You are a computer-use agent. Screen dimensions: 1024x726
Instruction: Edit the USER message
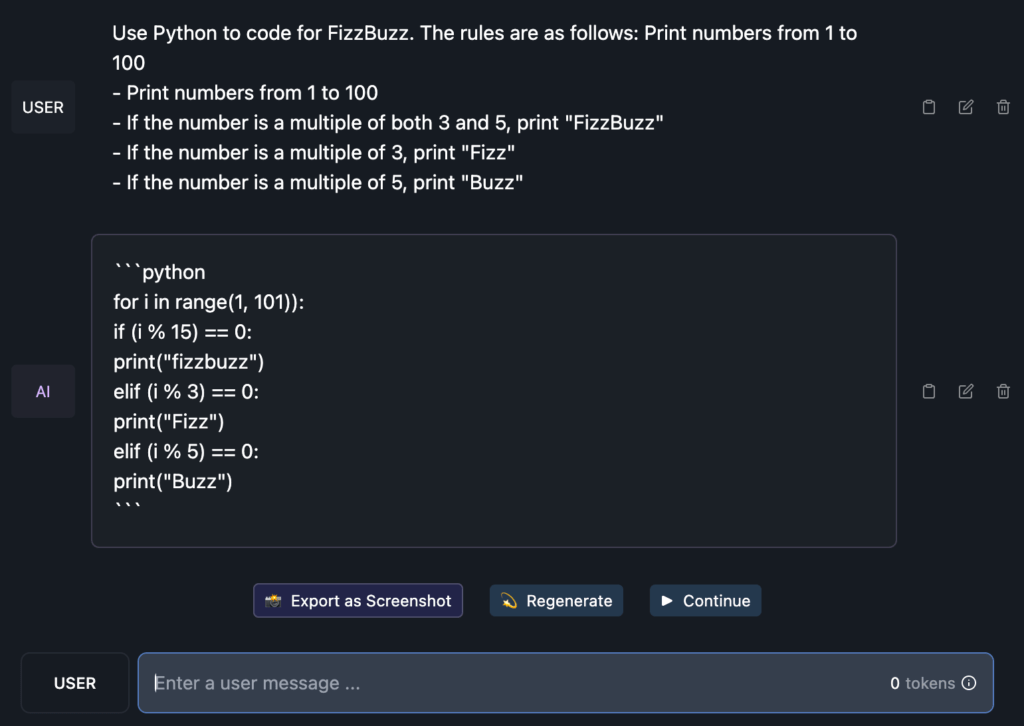[966, 108]
